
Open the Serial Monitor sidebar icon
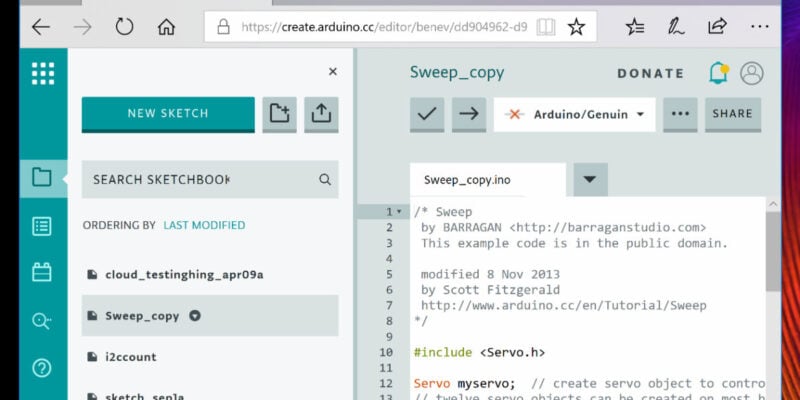(x=42, y=321)
